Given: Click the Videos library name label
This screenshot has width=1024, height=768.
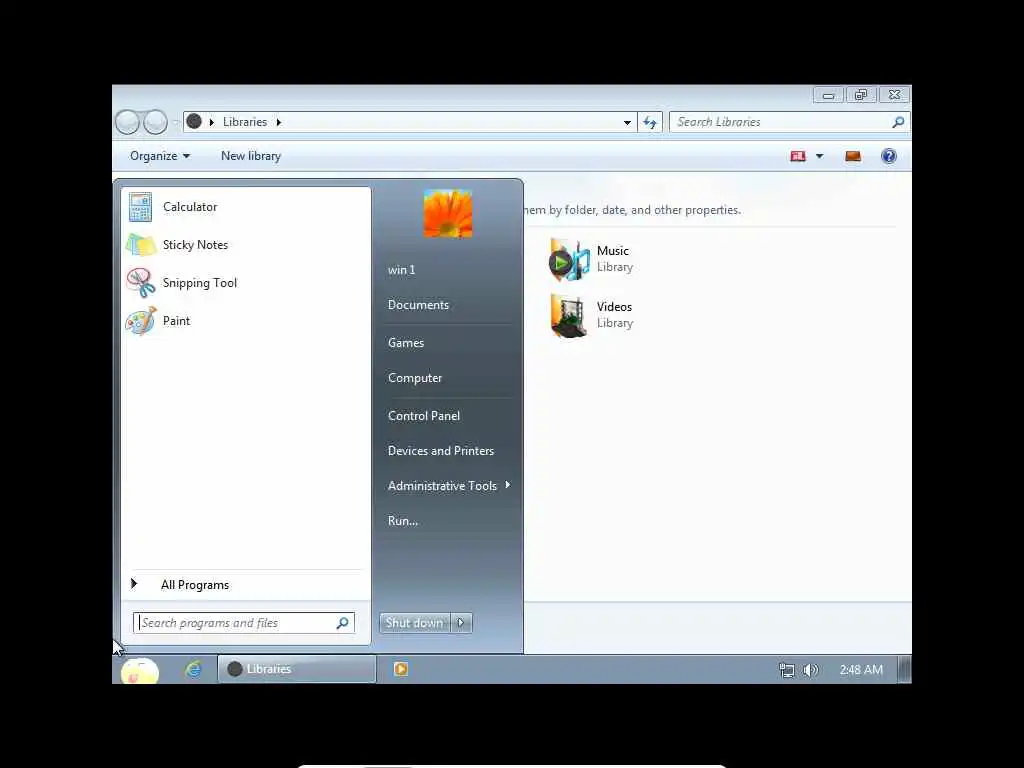Looking at the screenshot, I should click(x=615, y=307).
